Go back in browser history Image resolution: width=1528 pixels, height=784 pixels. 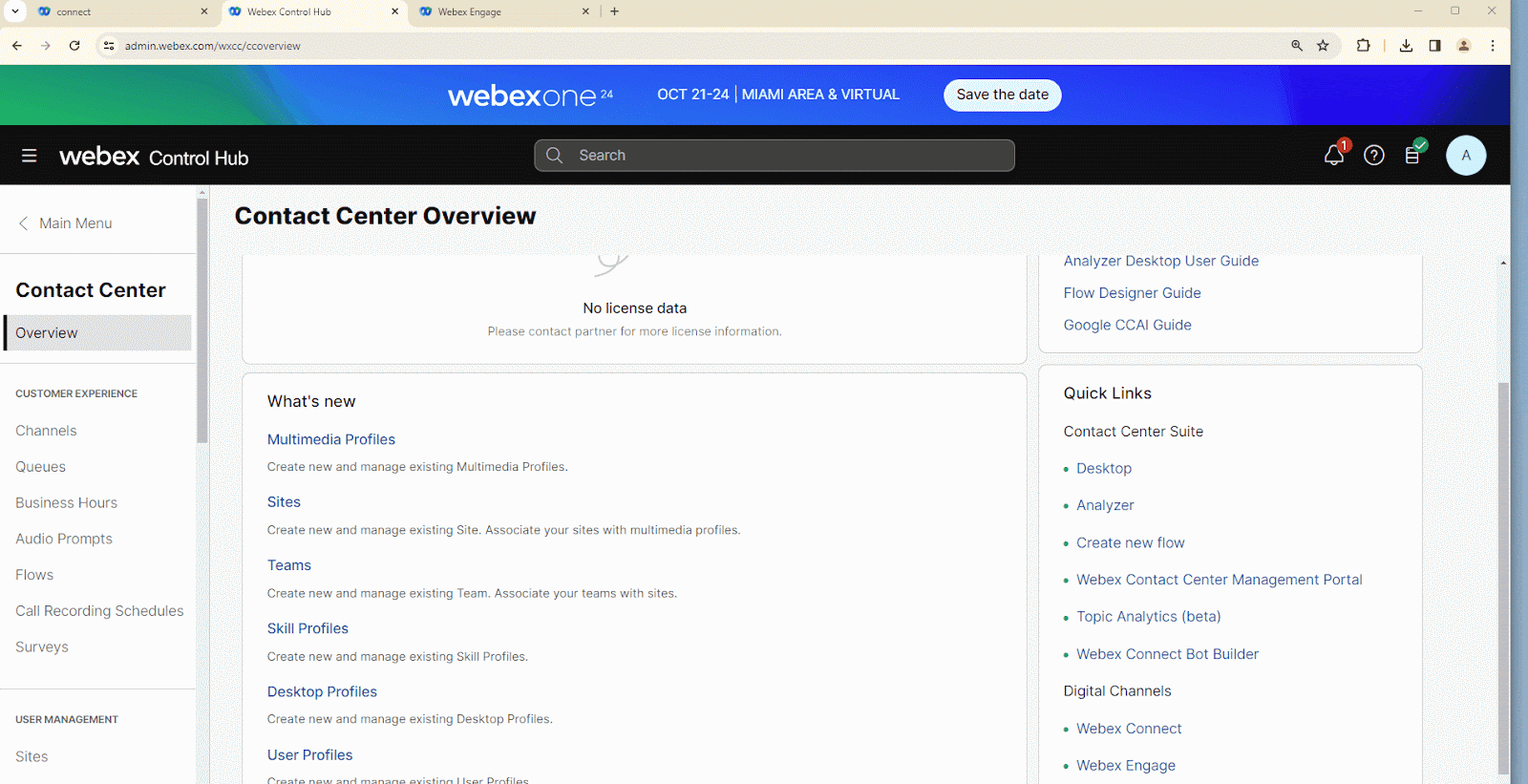click(17, 45)
